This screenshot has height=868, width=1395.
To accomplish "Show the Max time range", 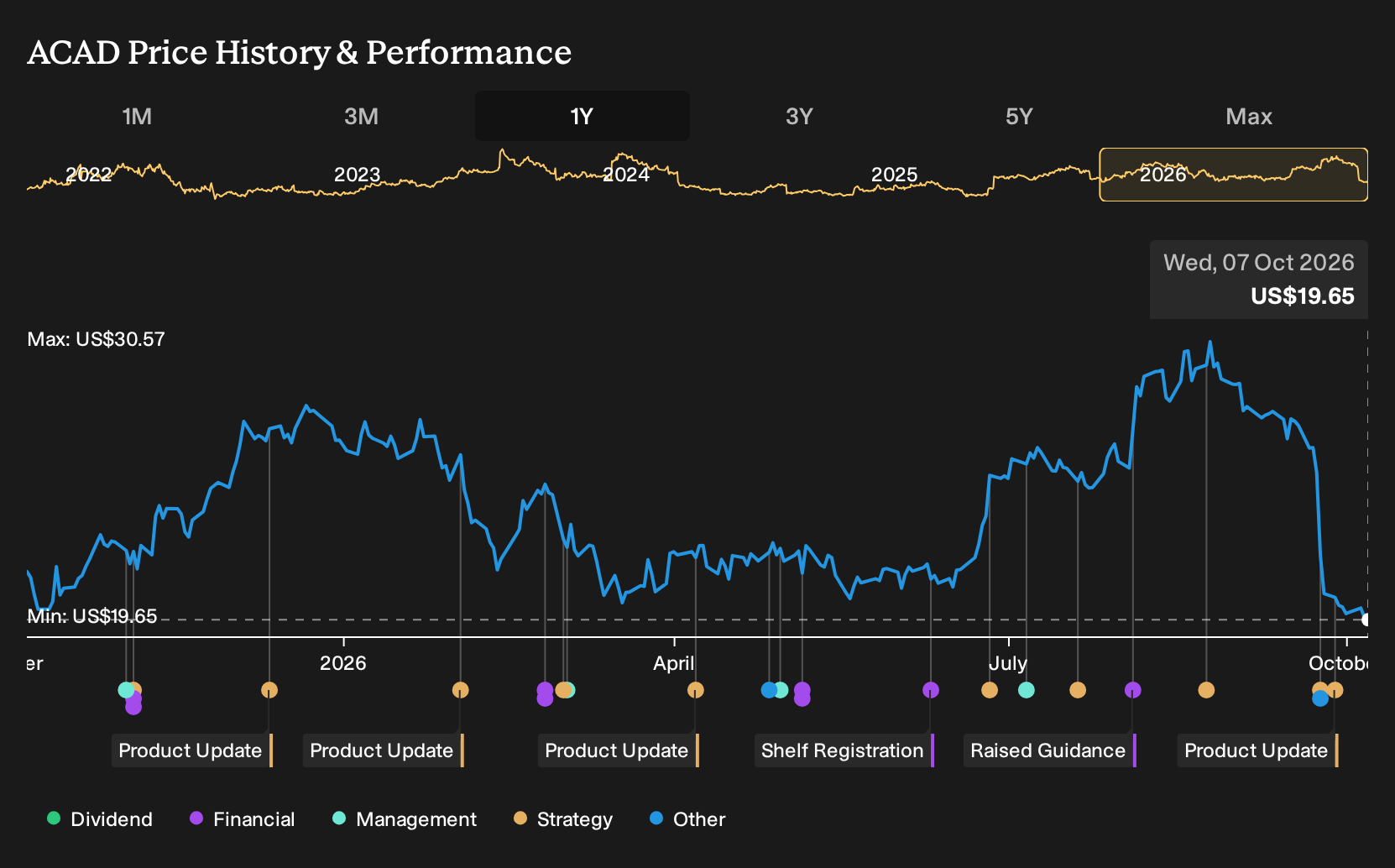I will 1249,116.
